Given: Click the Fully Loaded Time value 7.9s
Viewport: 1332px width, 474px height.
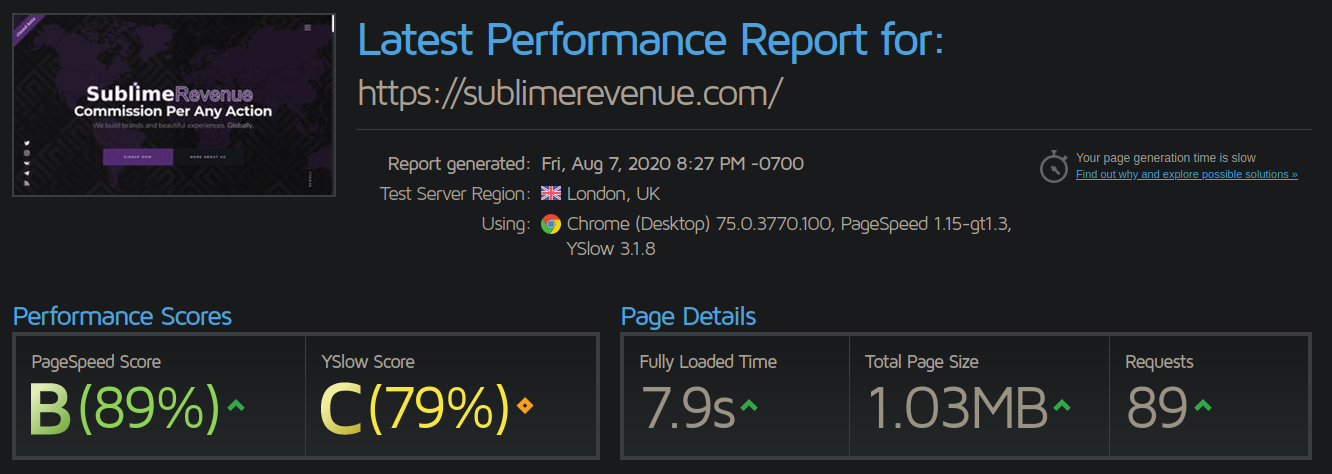Looking at the screenshot, I should (x=687, y=409).
